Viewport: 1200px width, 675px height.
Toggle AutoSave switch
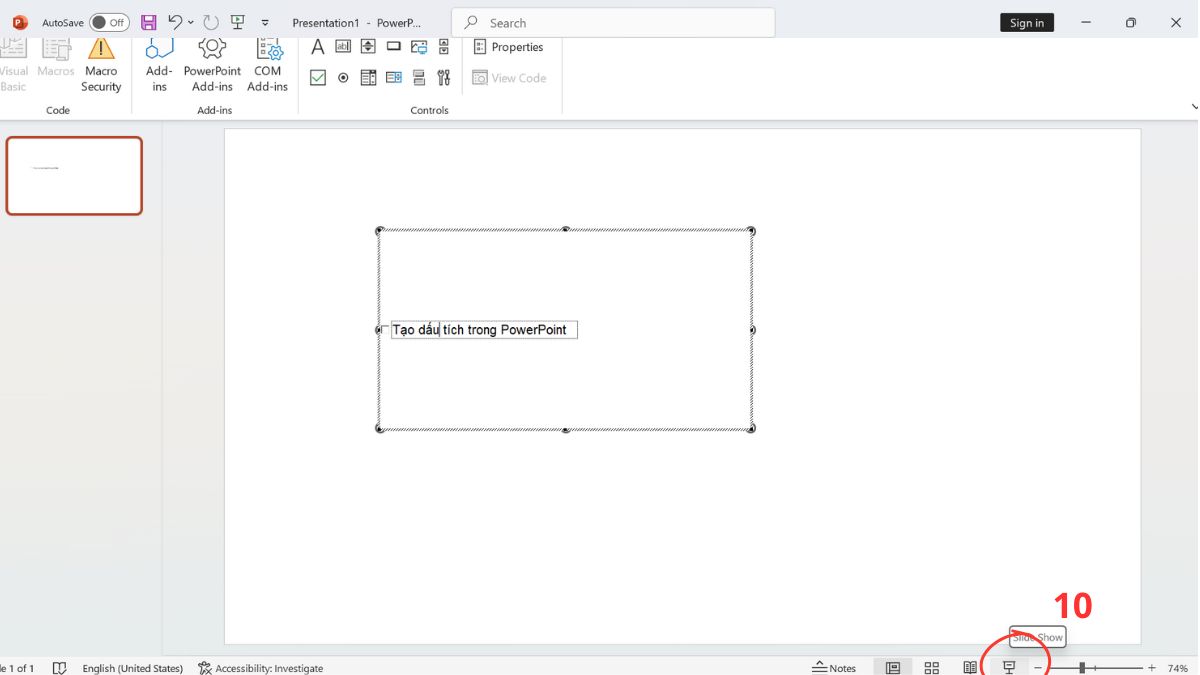(x=109, y=22)
